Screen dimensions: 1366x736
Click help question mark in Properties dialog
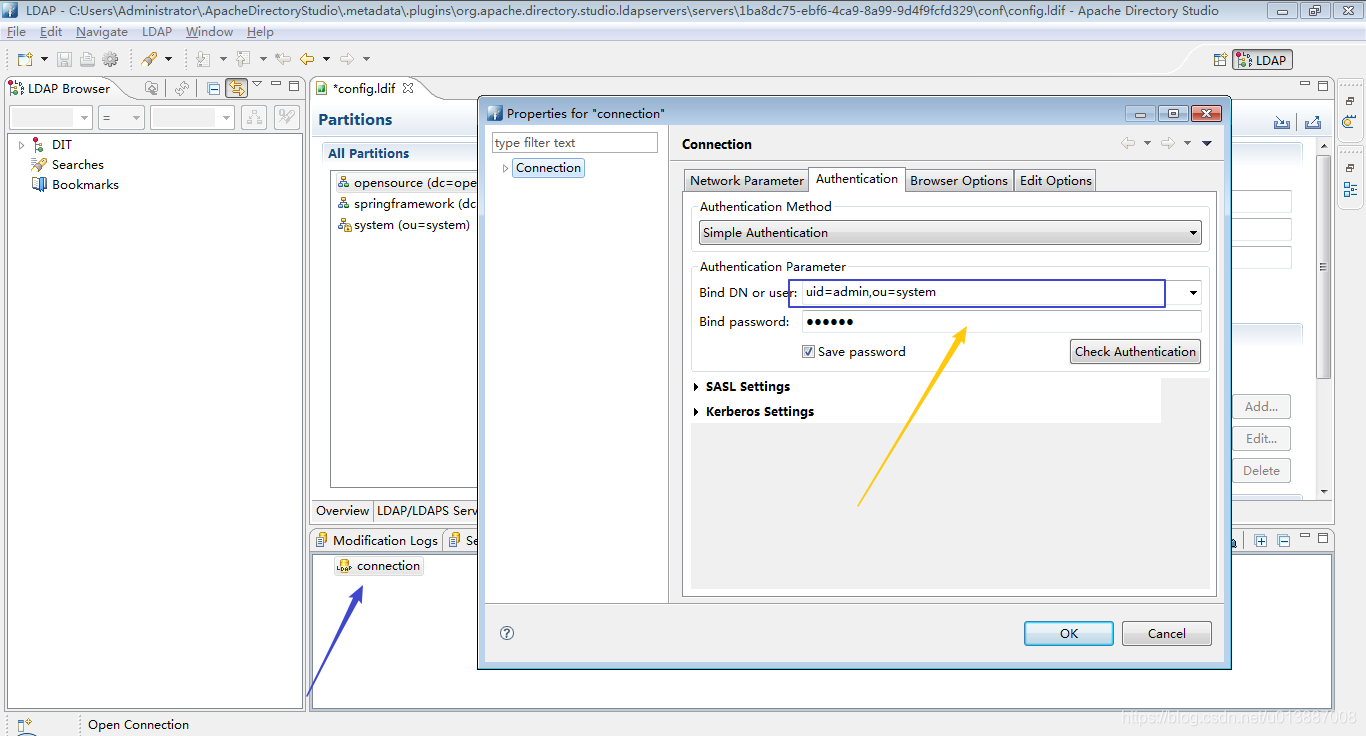507,633
